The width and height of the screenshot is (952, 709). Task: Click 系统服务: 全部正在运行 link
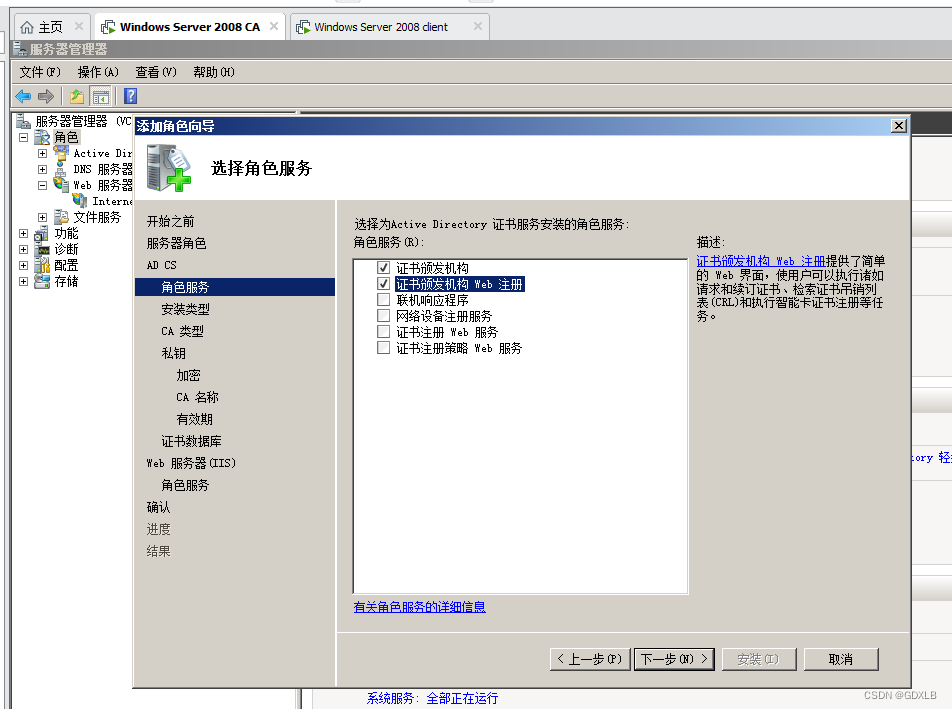pyautogui.click(x=432, y=698)
